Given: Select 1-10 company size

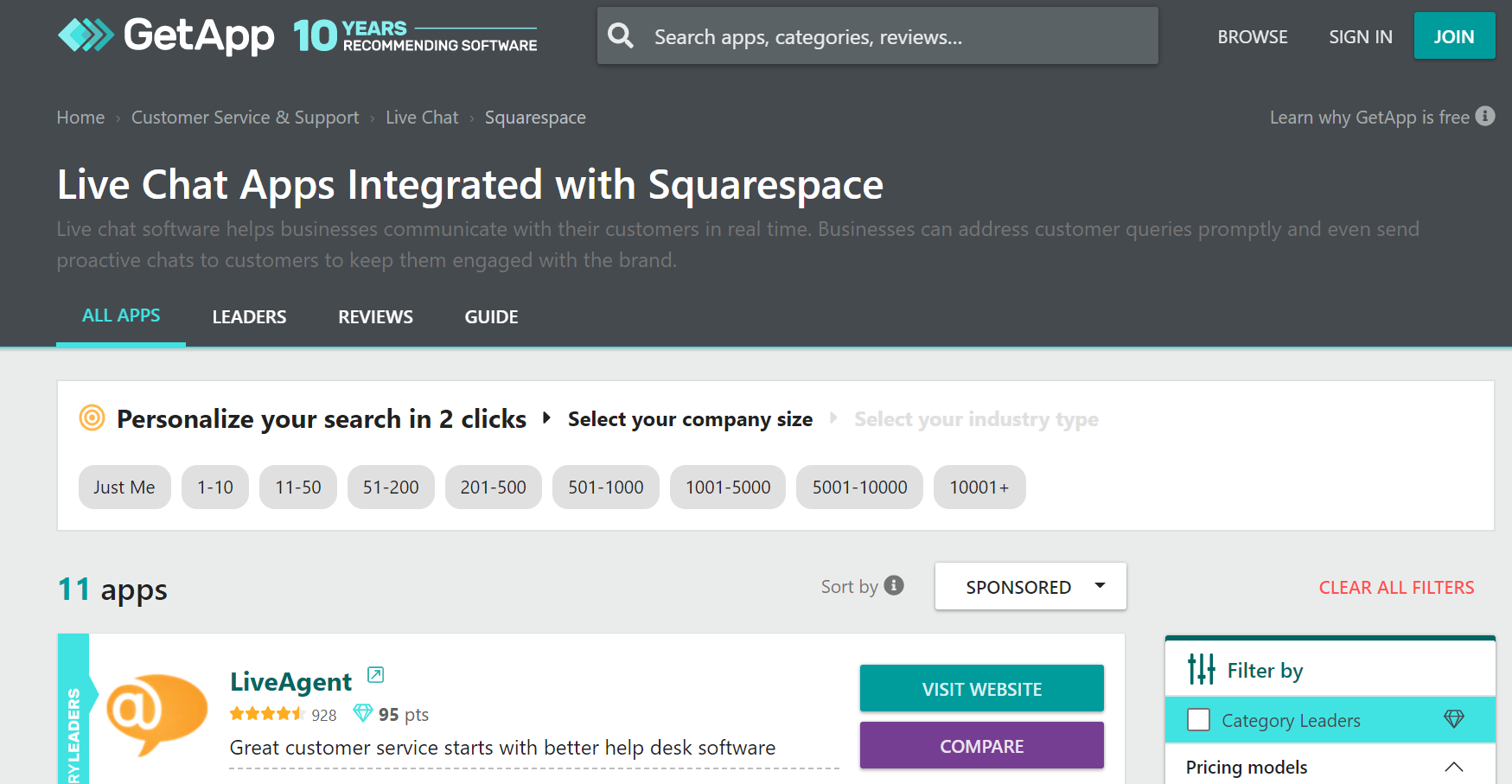Looking at the screenshot, I should [x=215, y=488].
